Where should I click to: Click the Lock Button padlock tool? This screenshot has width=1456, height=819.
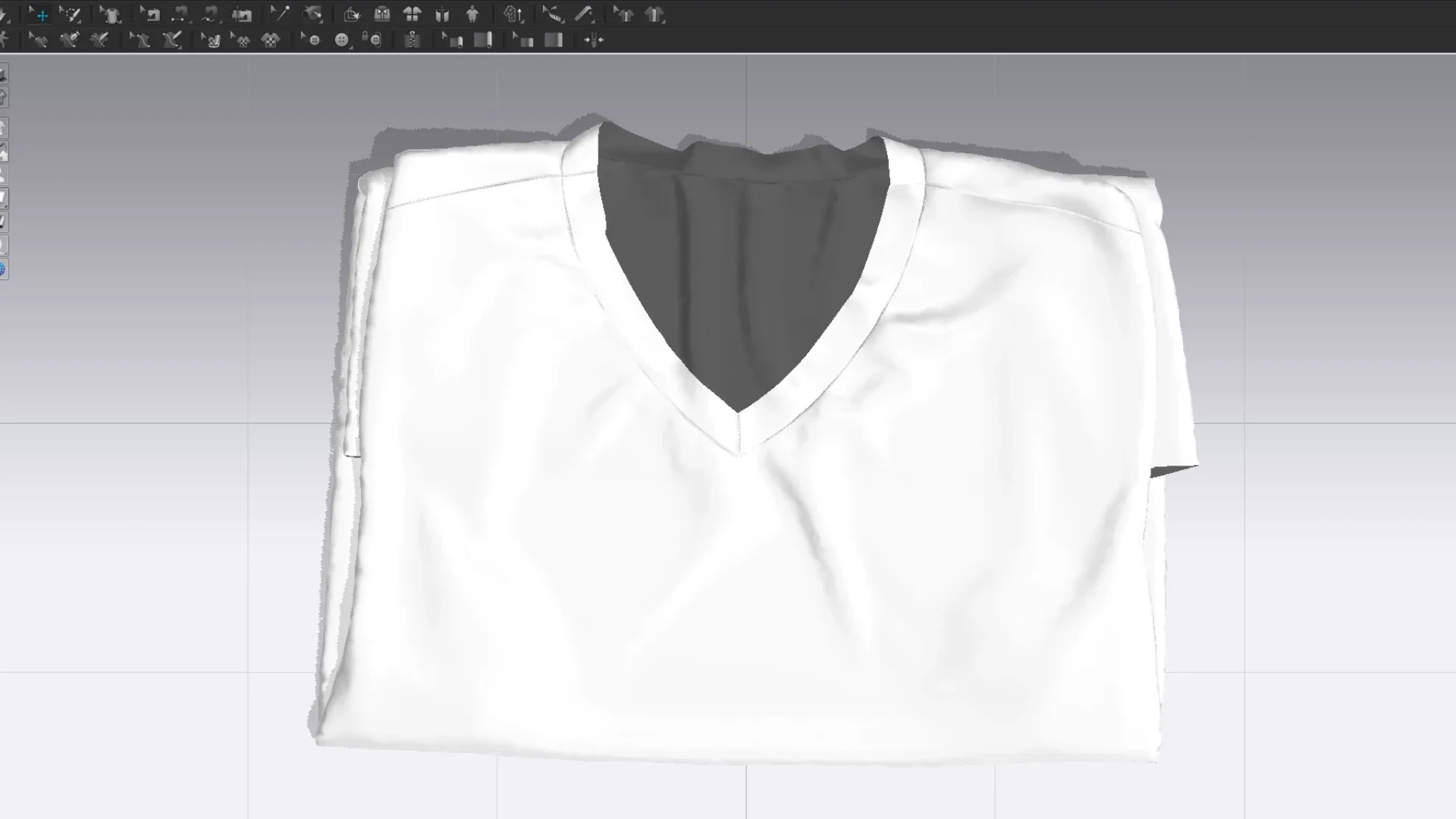[x=372, y=39]
